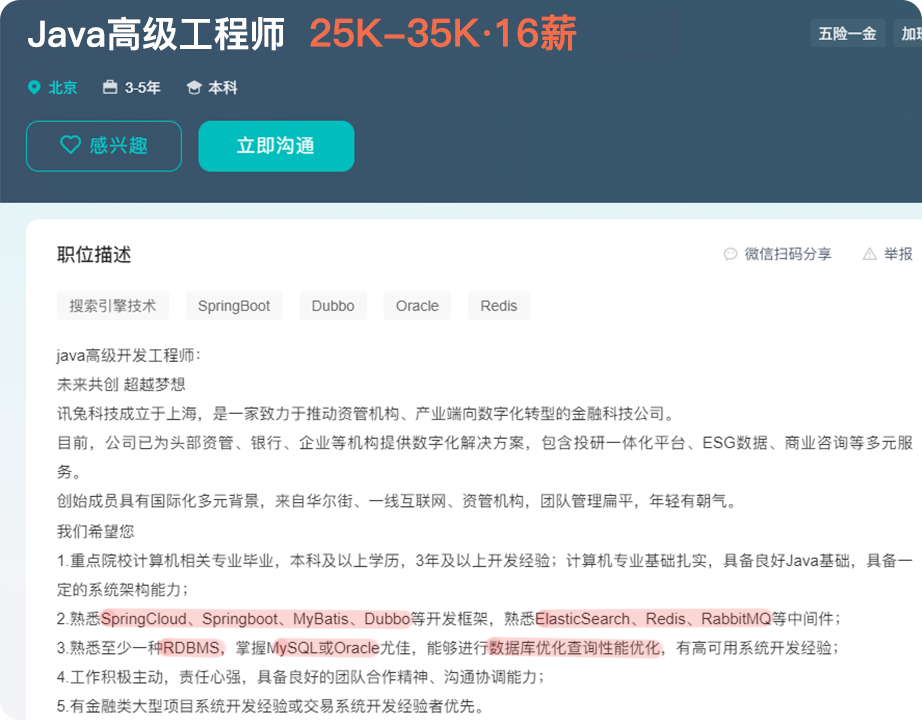The width and height of the screenshot is (922, 720).
Task: Click the 职位描述 section heading
Action: tap(94, 255)
